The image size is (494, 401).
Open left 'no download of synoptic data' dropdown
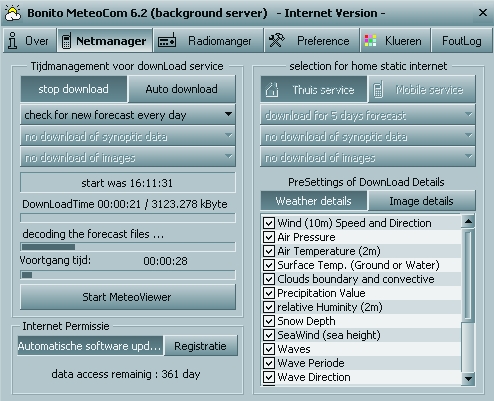point(128,136)
